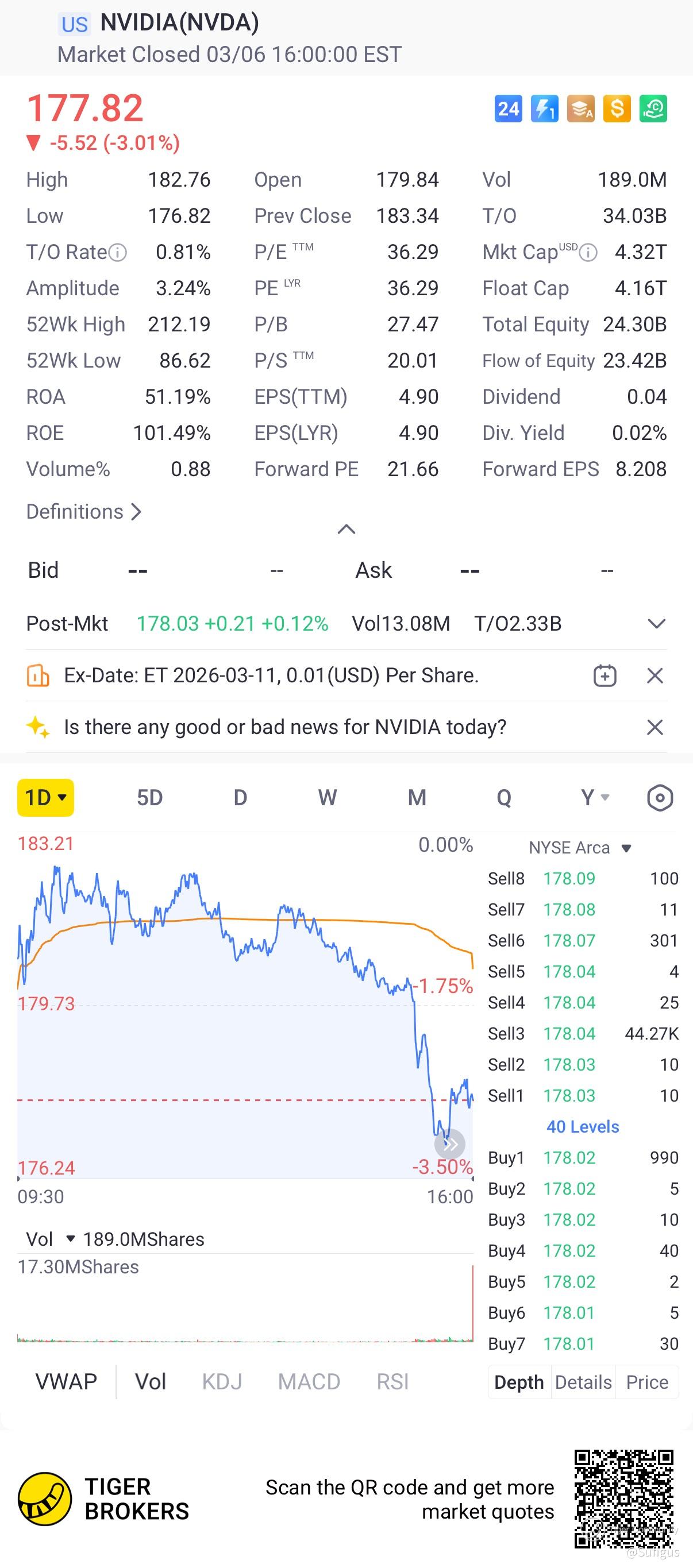The image size is (693, 1568).
Task: Add ex-date reminder with calendar icon
Action: (x=605, y=675)
